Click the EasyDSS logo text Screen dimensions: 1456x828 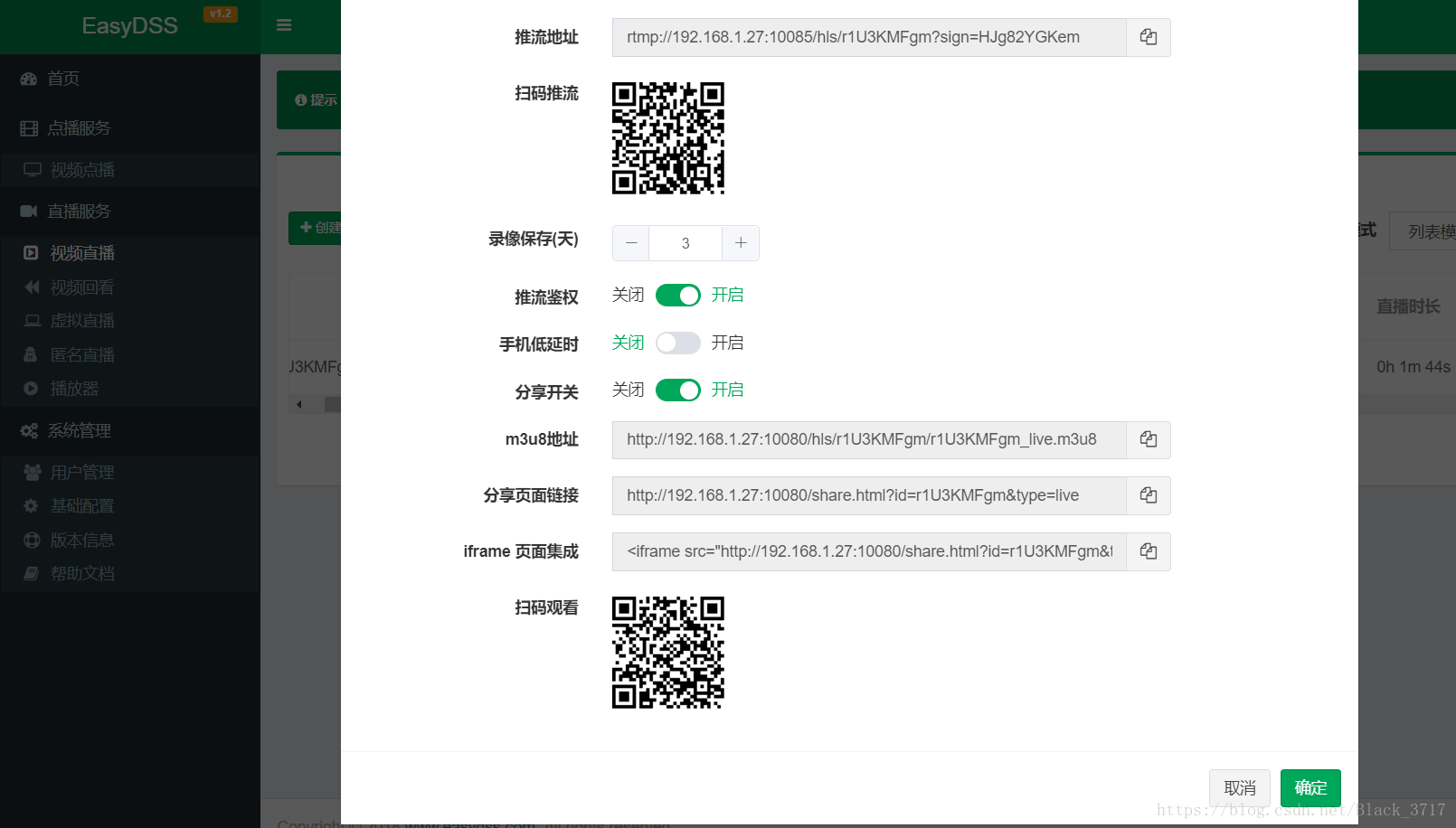click(129, 26)
